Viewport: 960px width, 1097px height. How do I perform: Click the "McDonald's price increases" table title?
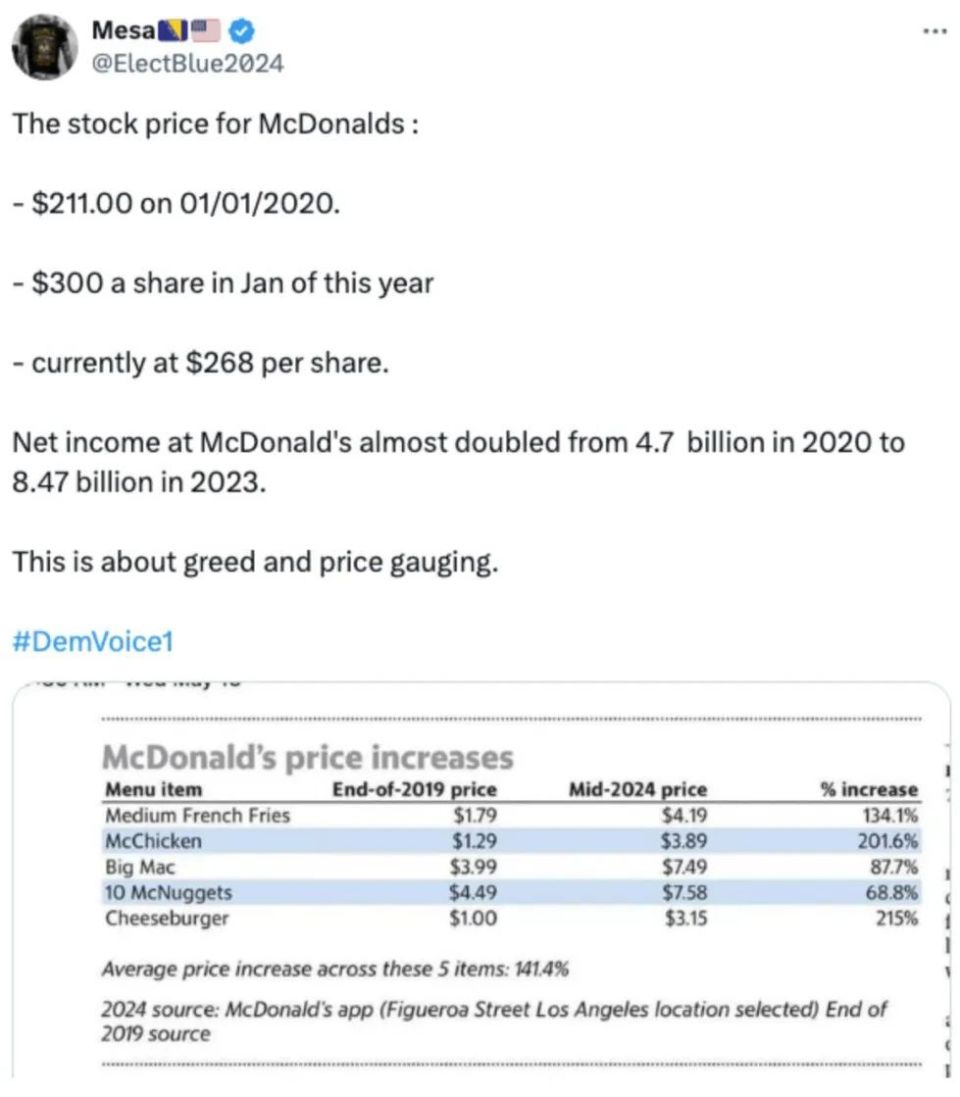[308, 757]
